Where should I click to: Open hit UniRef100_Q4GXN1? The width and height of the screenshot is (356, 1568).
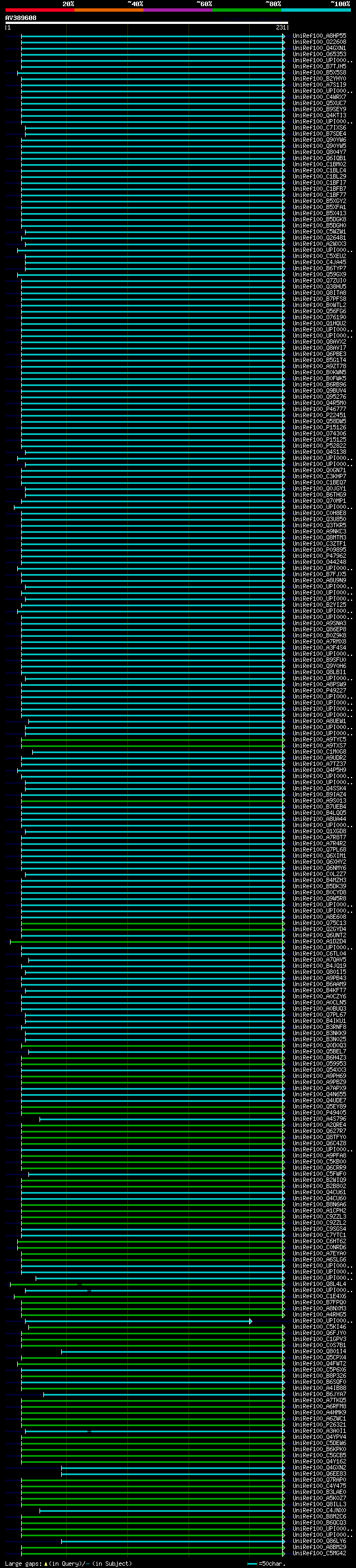(319, 48)
